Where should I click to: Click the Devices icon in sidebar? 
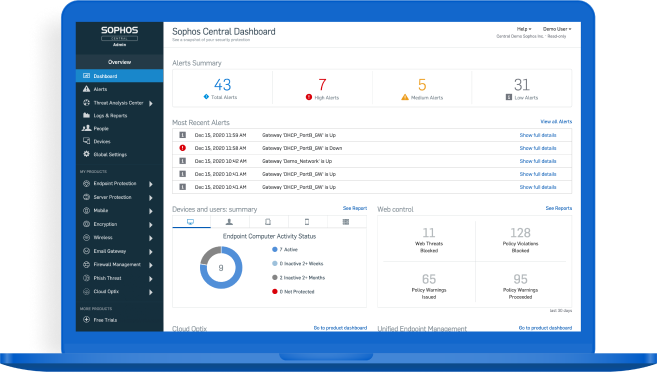86,141
